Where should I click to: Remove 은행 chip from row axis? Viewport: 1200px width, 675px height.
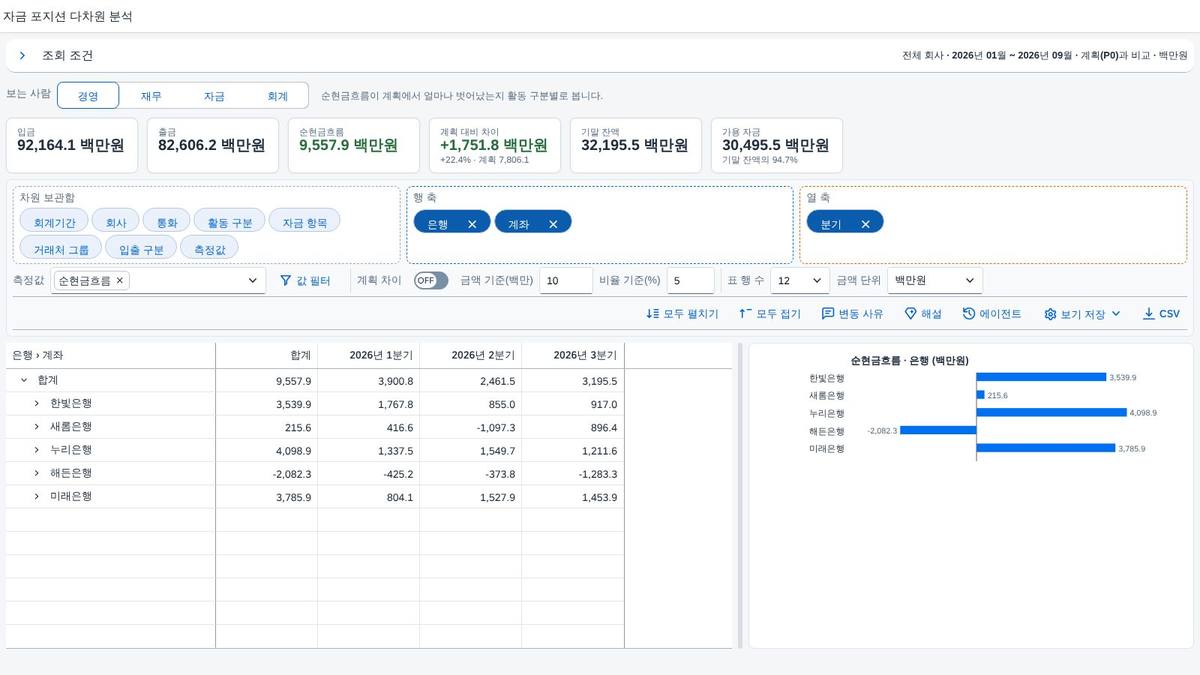472,224
